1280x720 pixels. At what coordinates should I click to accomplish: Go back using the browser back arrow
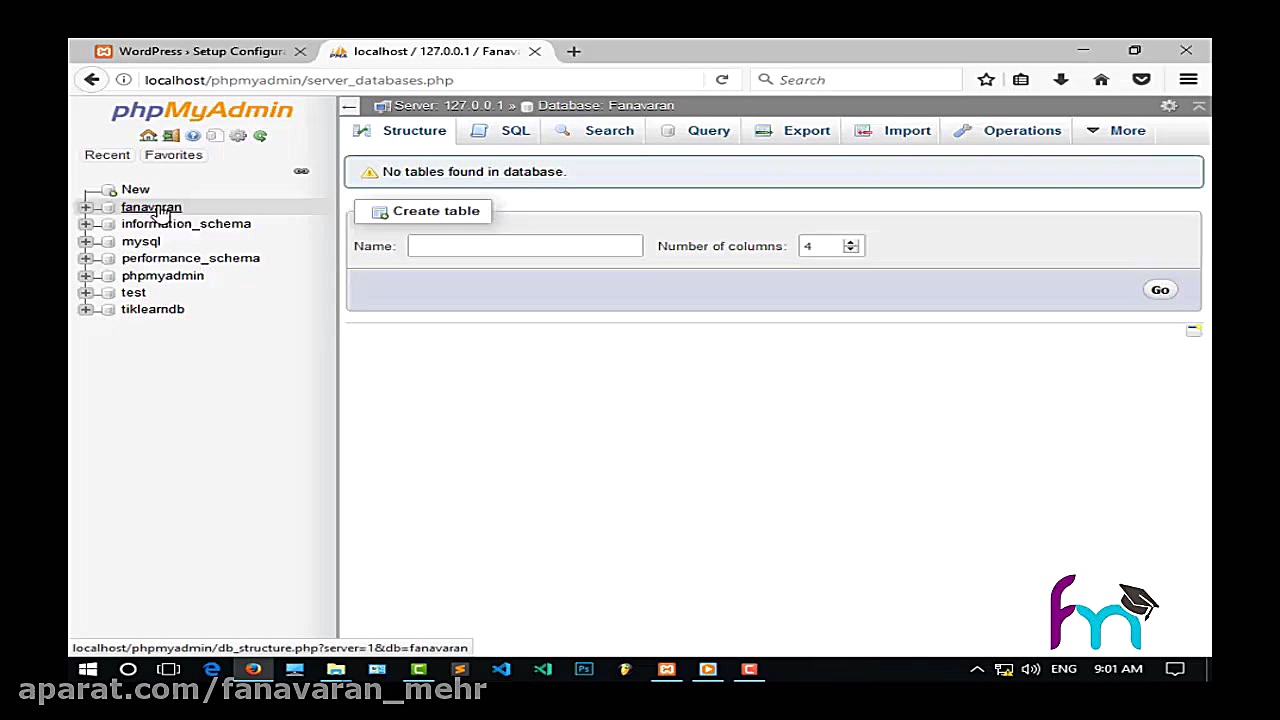coord(92,80)
